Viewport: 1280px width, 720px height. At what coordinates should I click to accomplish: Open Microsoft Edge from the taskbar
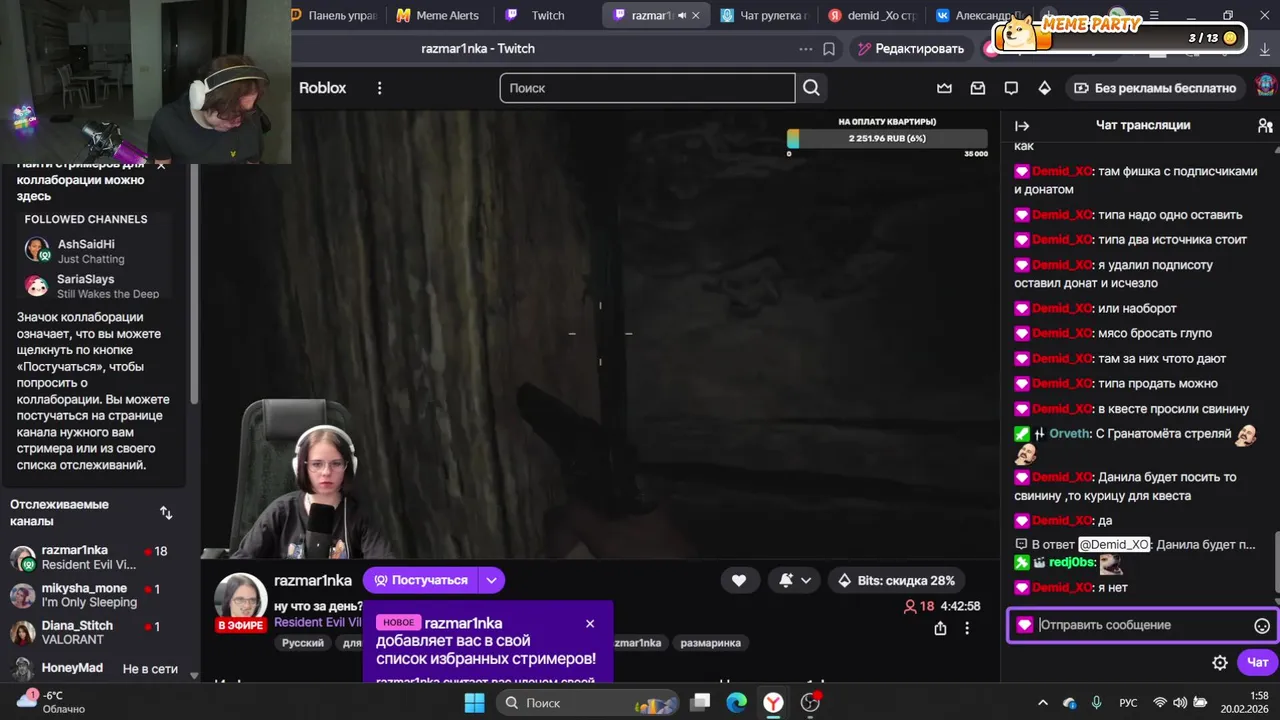tap(737, 703)
